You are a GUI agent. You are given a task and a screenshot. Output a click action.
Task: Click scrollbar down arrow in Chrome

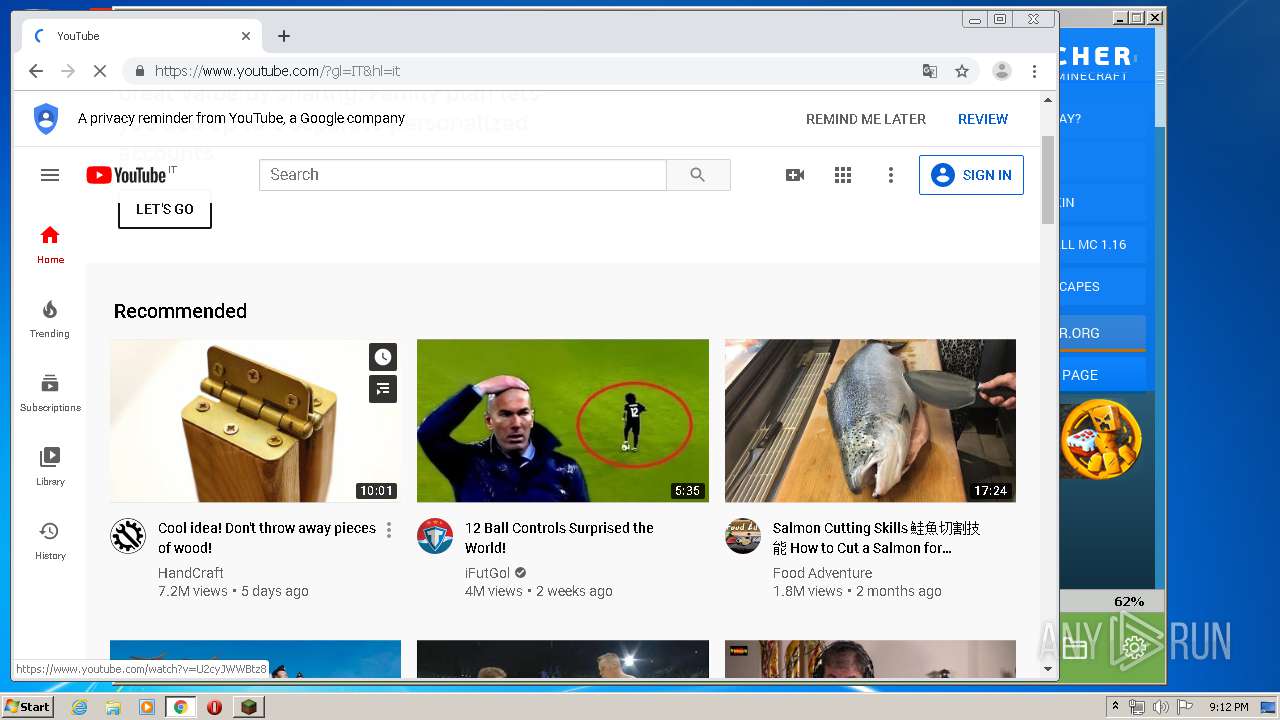[x=1048, y=669]
